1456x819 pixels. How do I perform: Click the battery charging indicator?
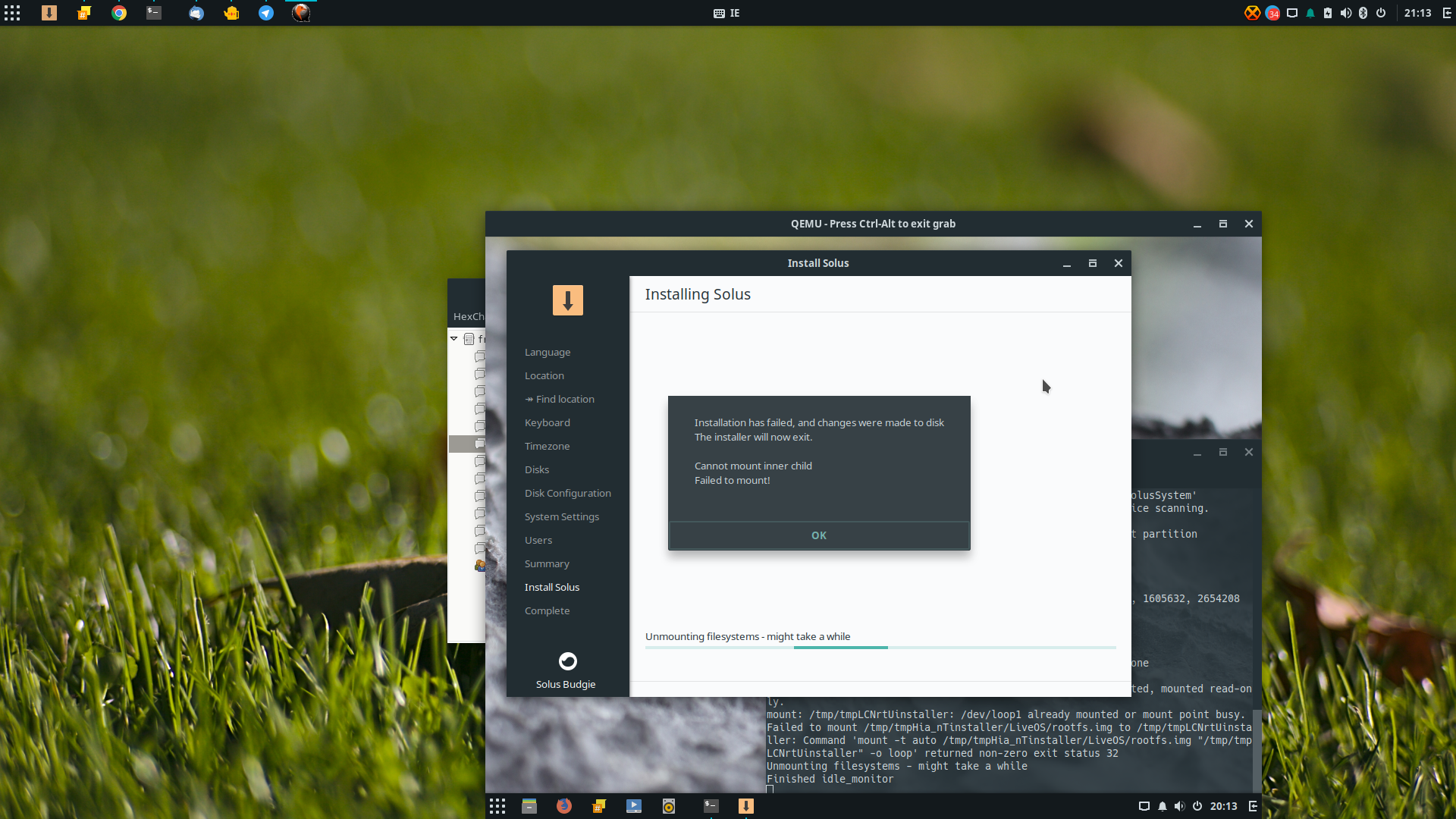[x=1328, y=13]
